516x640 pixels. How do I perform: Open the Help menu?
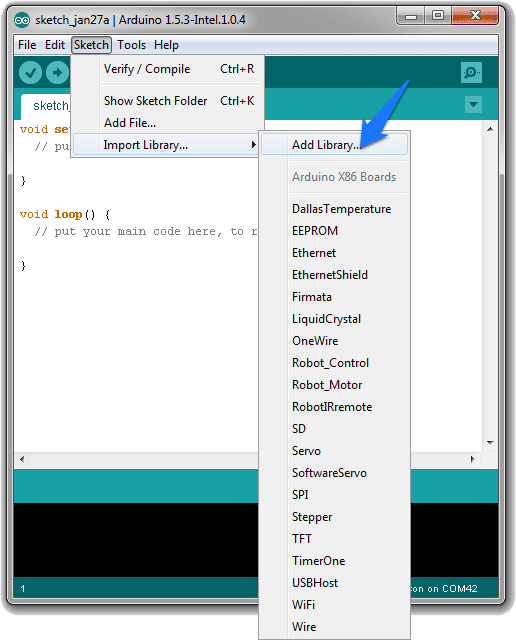(166, 45)
